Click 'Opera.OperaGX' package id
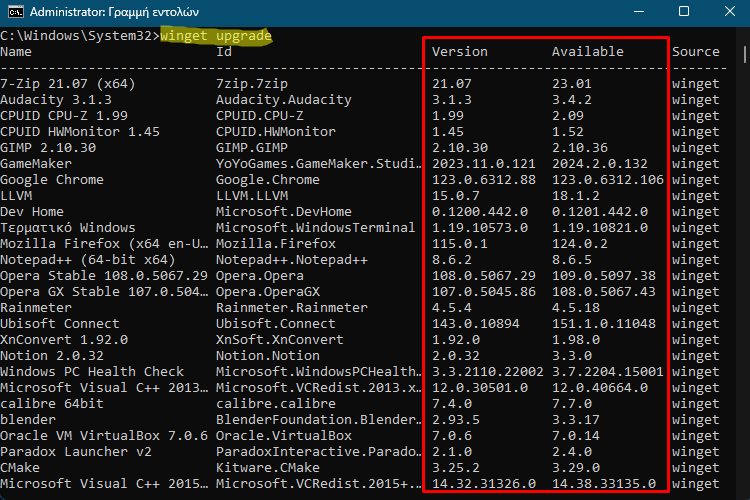 [x=268, y=292]
